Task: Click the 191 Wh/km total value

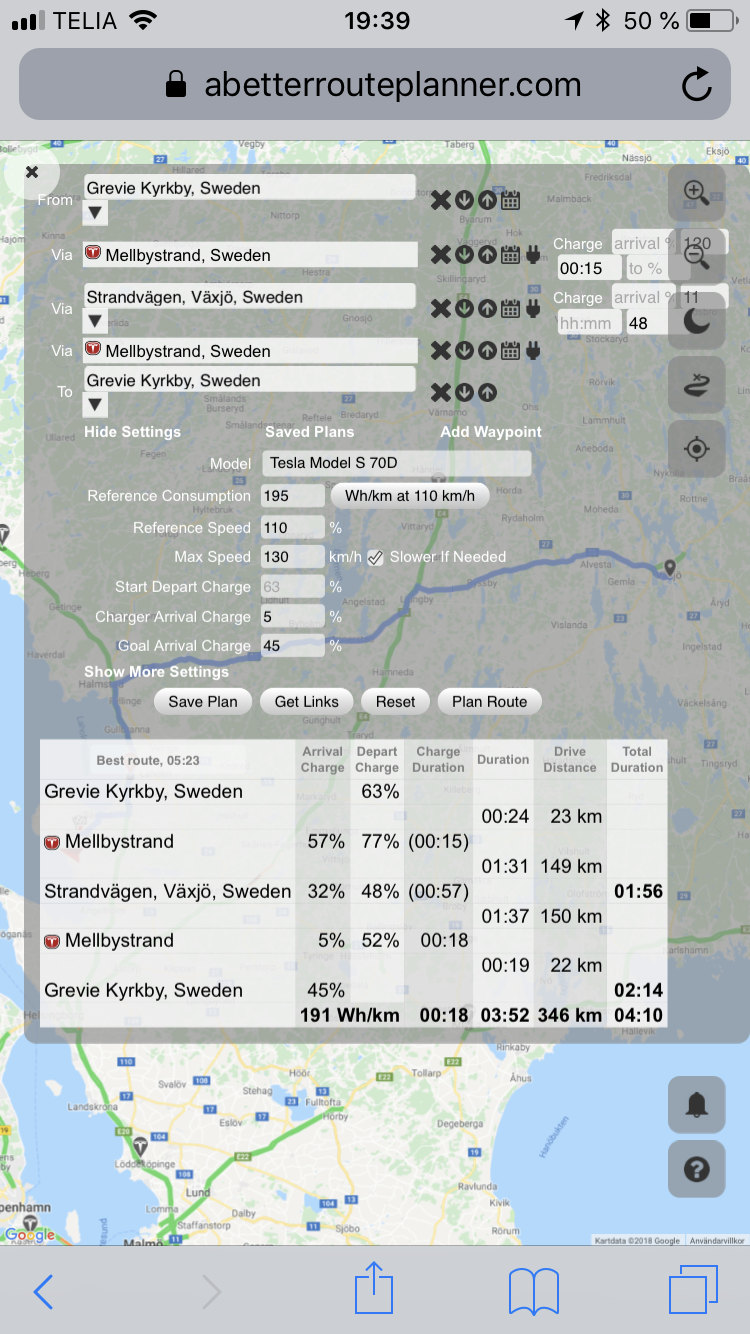Action: pos(350,1015)
